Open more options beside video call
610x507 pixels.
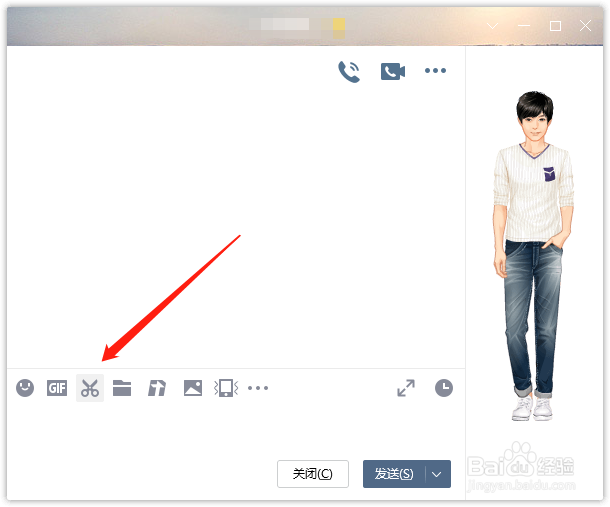tap(435, 70)
